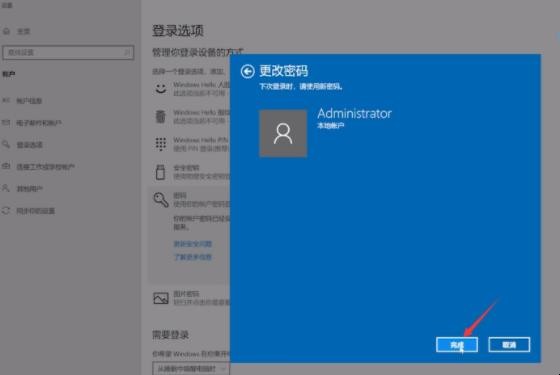Select the Windows Hello fingerprint icon
The height and width of the screenshot is (375, 560).
[161, 116]
